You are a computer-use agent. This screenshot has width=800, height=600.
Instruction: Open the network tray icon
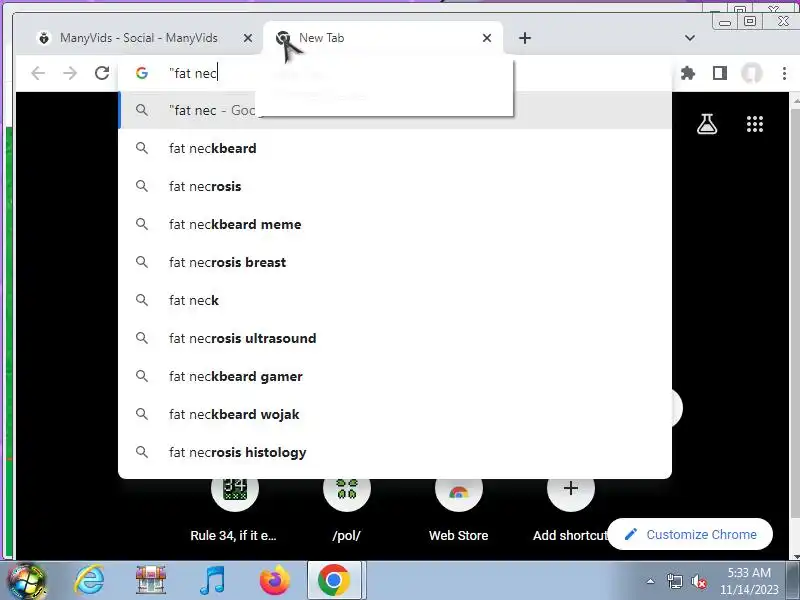[x=674, y=581]
